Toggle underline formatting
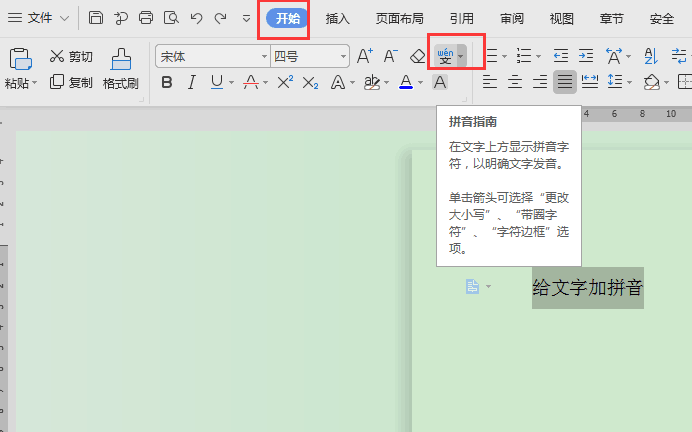 pos(217,82)
